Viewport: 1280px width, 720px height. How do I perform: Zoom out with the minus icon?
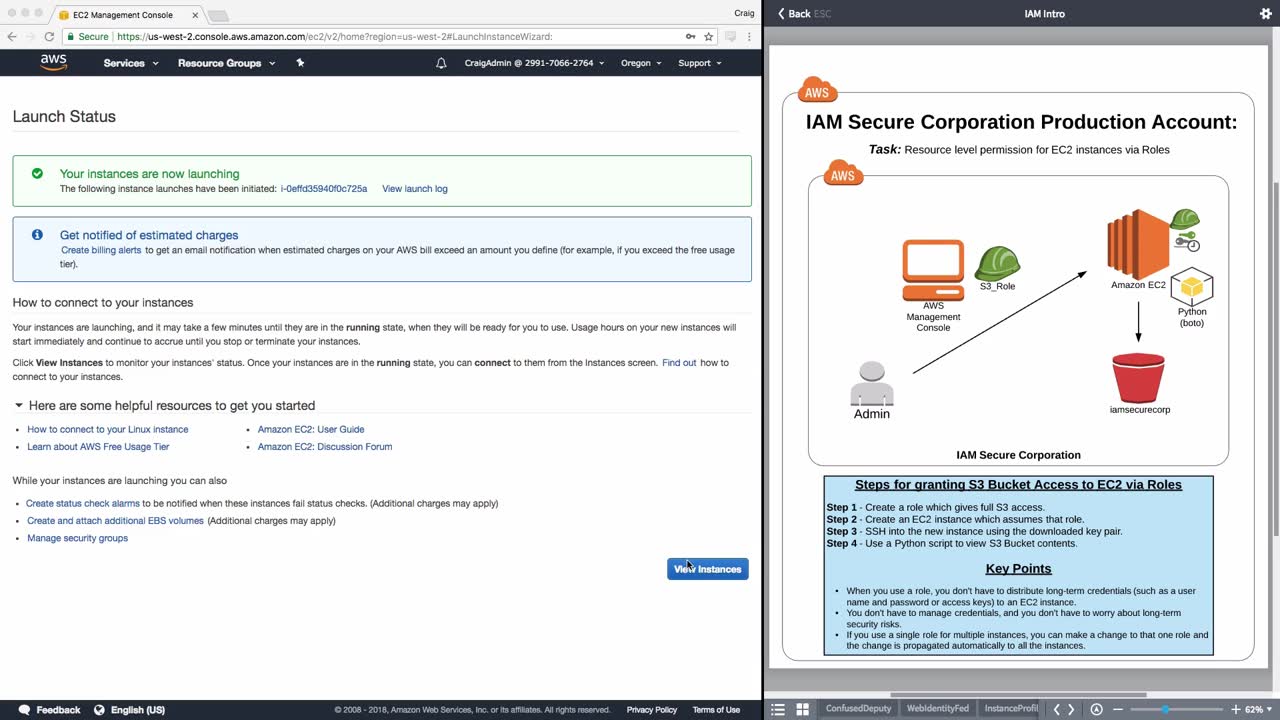(x=1120, y=709)
